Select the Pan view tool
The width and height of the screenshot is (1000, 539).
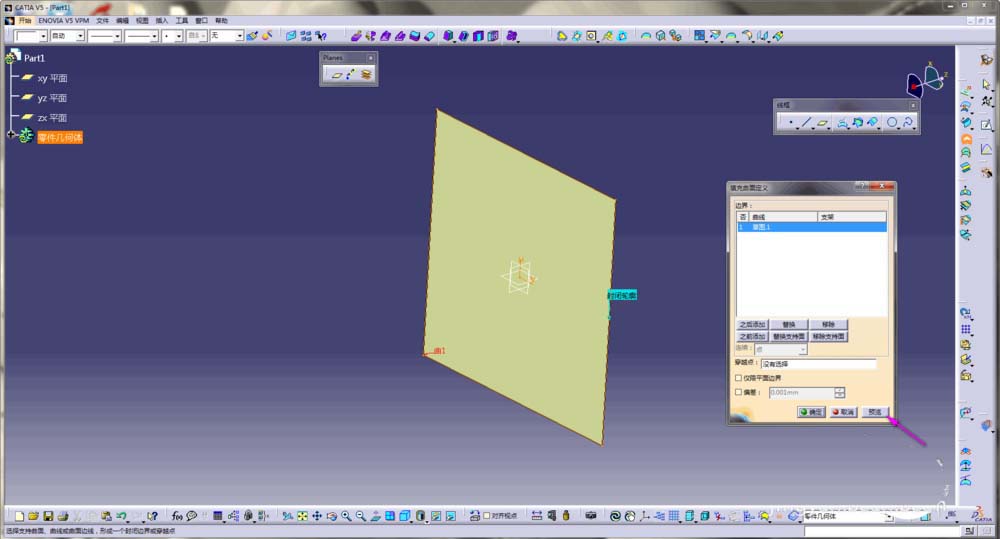[317, 516]
